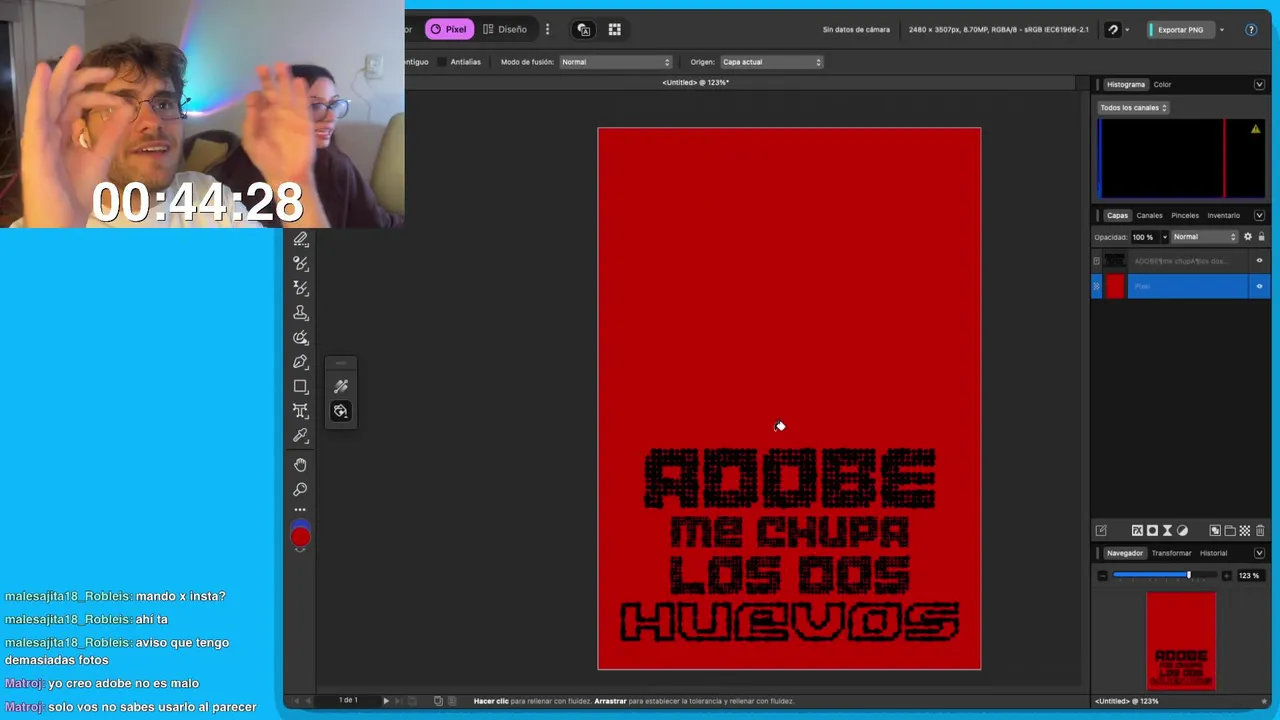
Task: Select the red Pixel layer thumbnail
Action: 1115,286
